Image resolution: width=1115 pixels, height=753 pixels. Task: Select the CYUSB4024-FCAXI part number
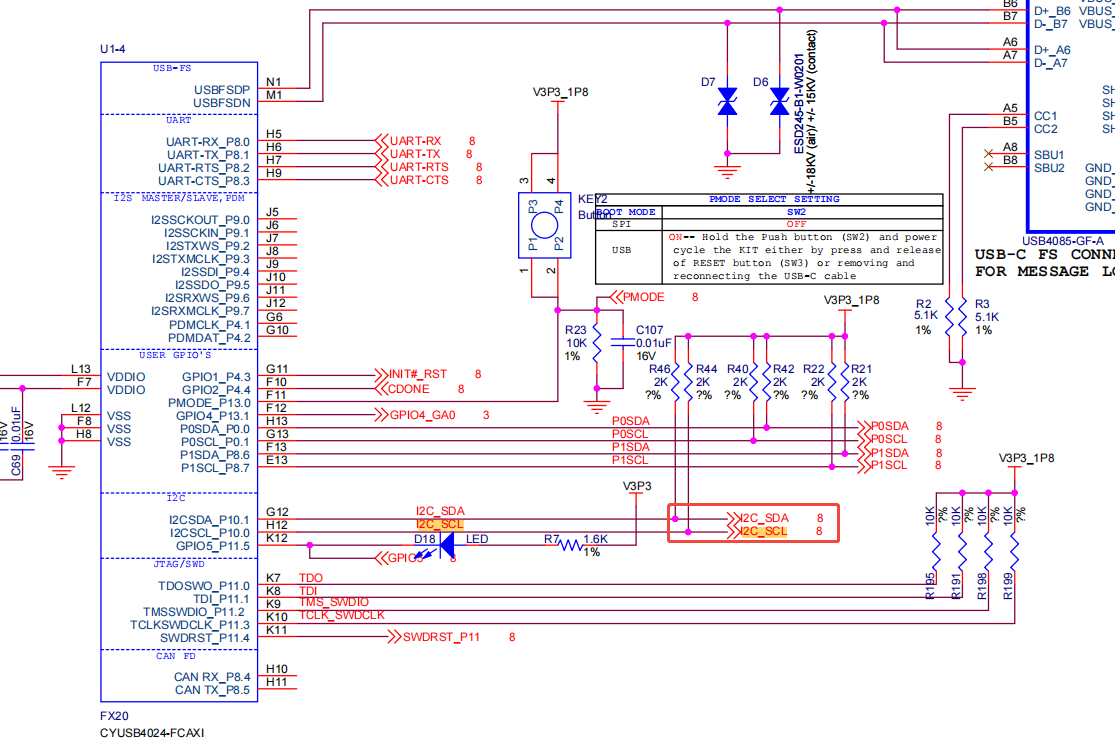(152, 732)
